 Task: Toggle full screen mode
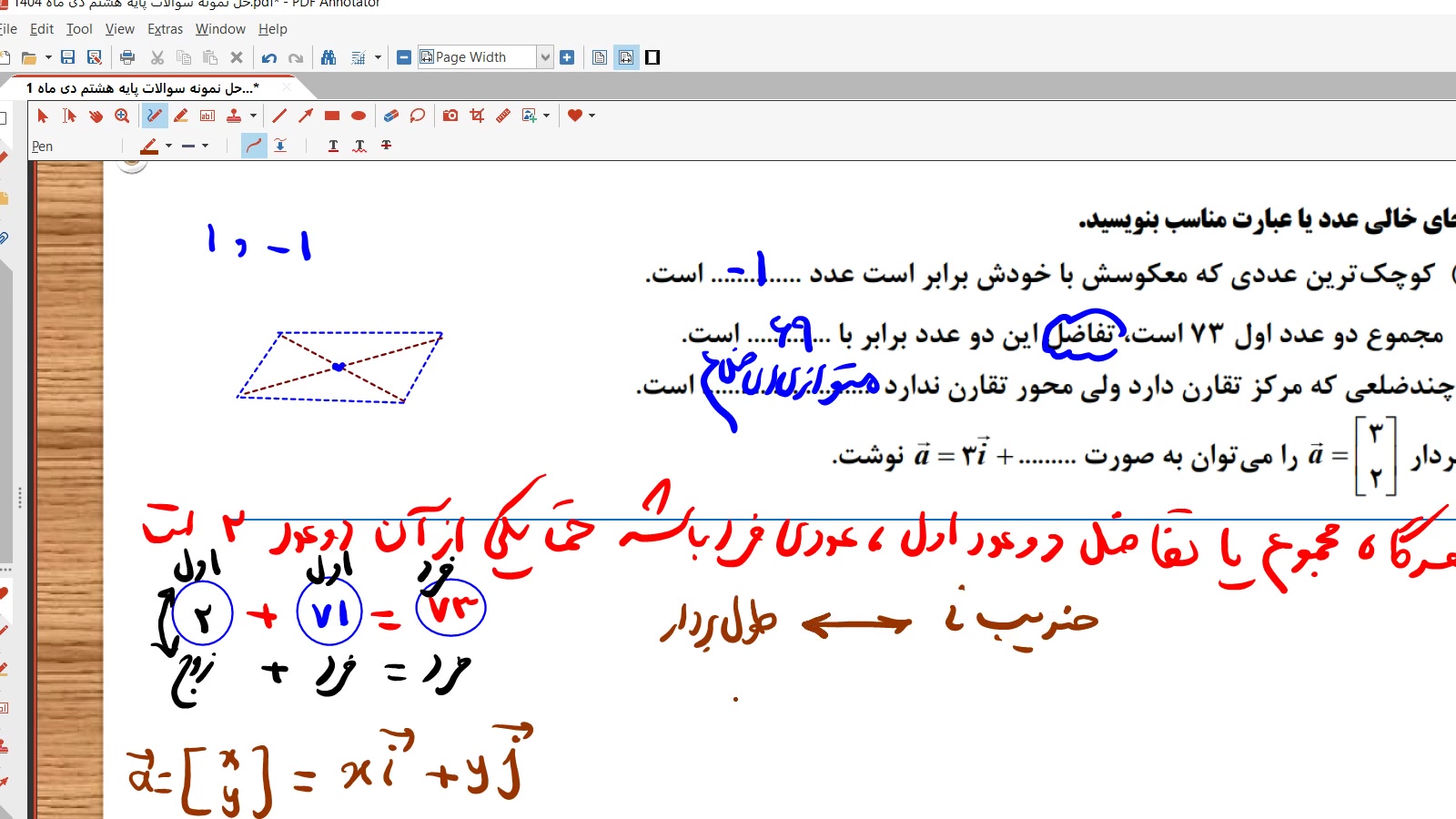coord(652,57)
